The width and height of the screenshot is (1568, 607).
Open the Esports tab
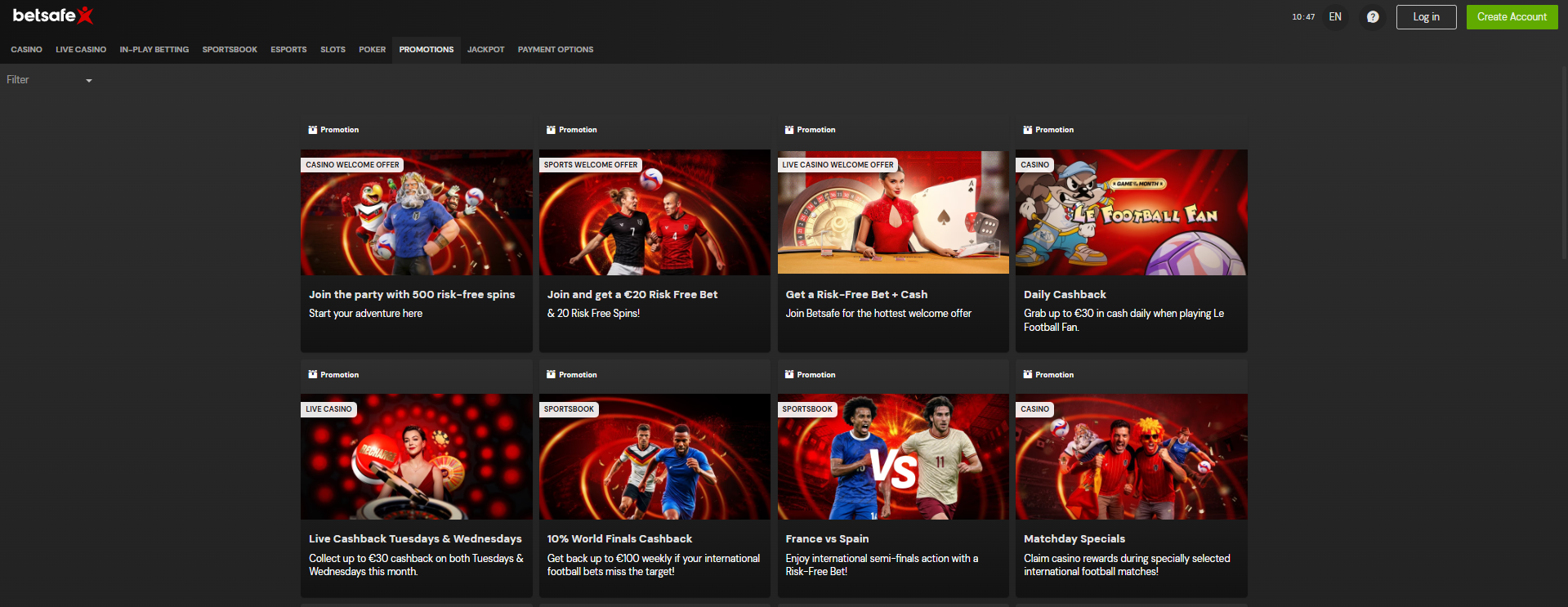click(288, 50)
